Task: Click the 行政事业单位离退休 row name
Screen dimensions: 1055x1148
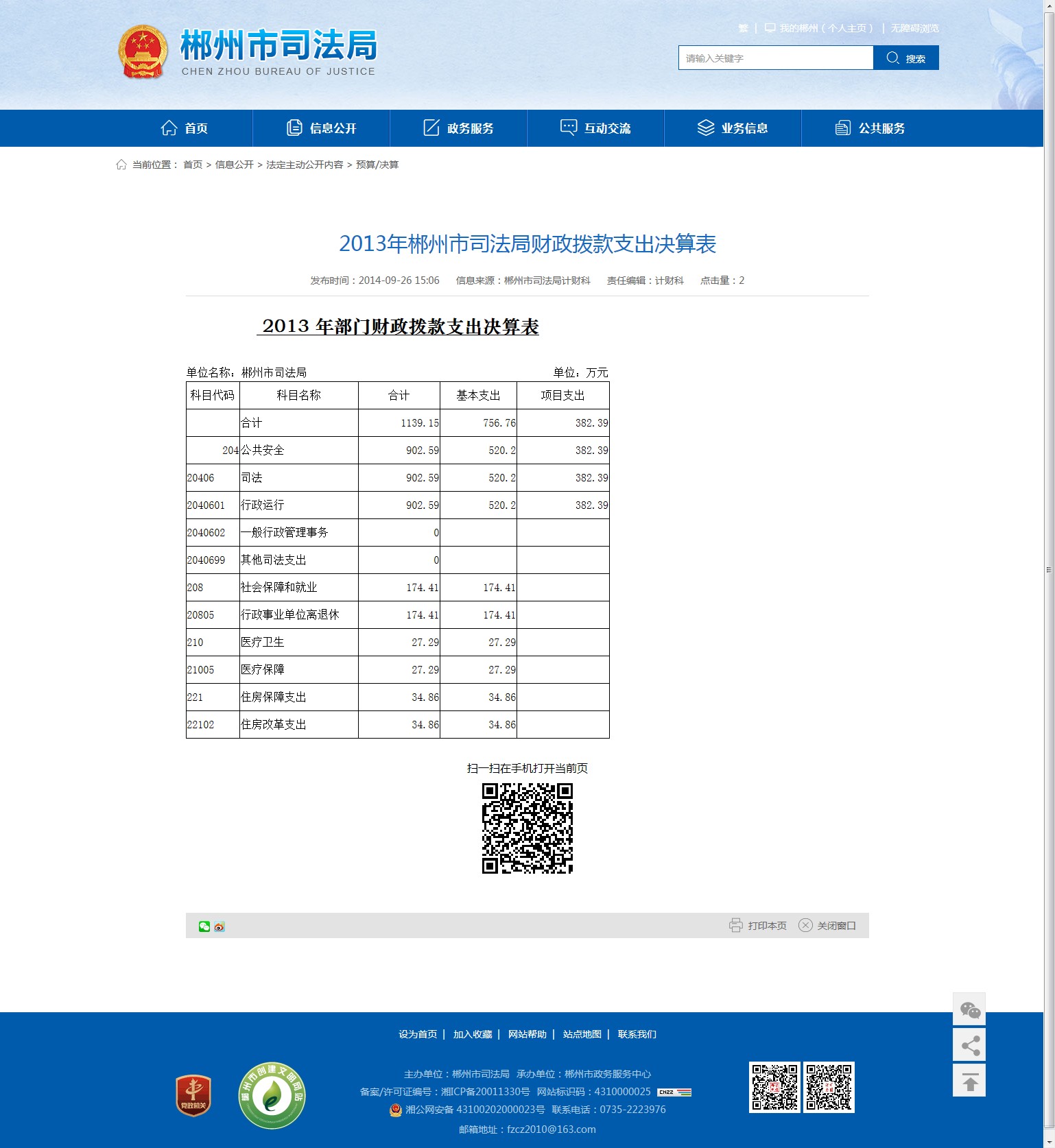Action: point(290,614)
